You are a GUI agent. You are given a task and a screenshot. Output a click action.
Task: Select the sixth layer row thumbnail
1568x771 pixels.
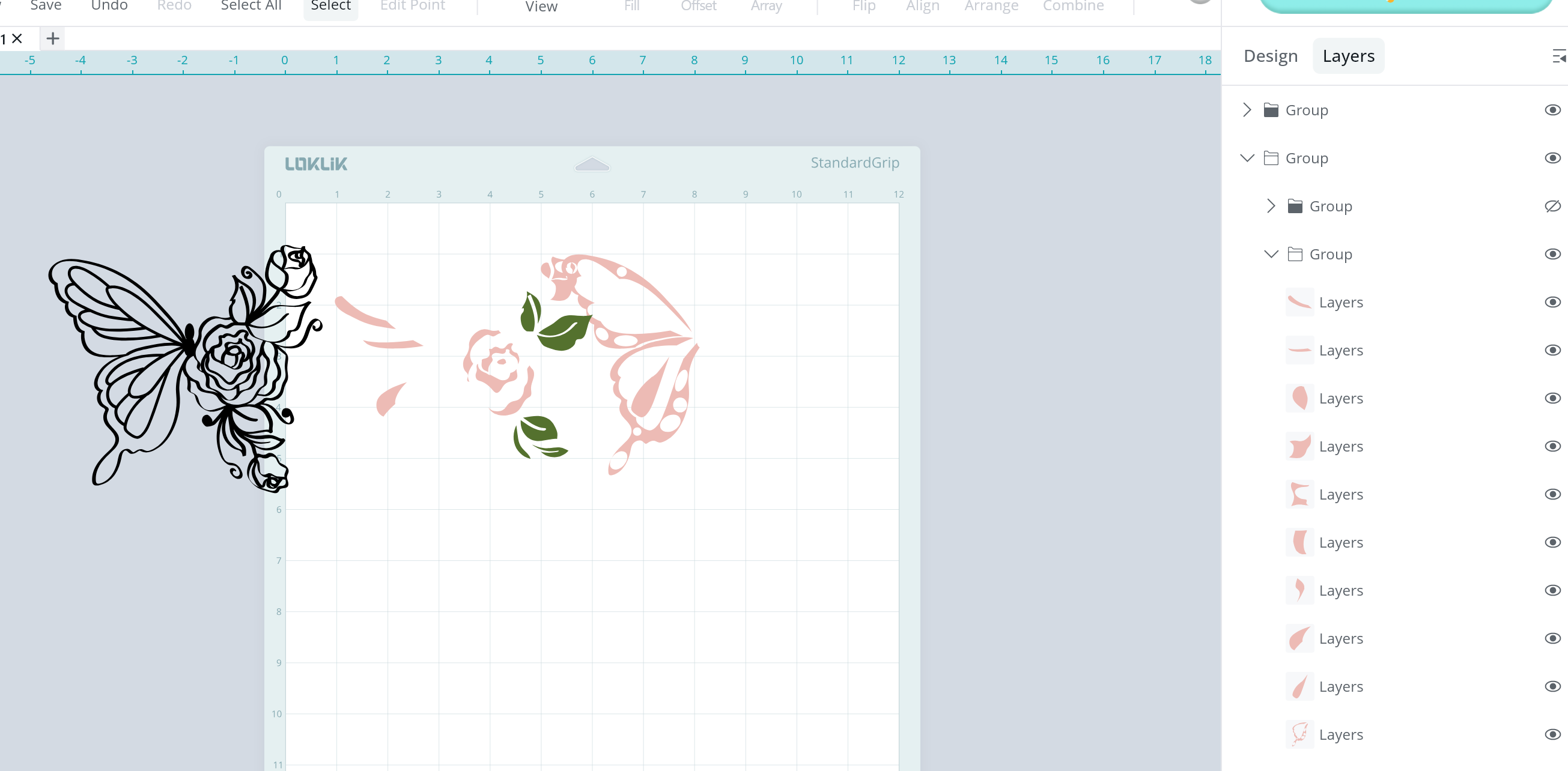(1299, 543)
